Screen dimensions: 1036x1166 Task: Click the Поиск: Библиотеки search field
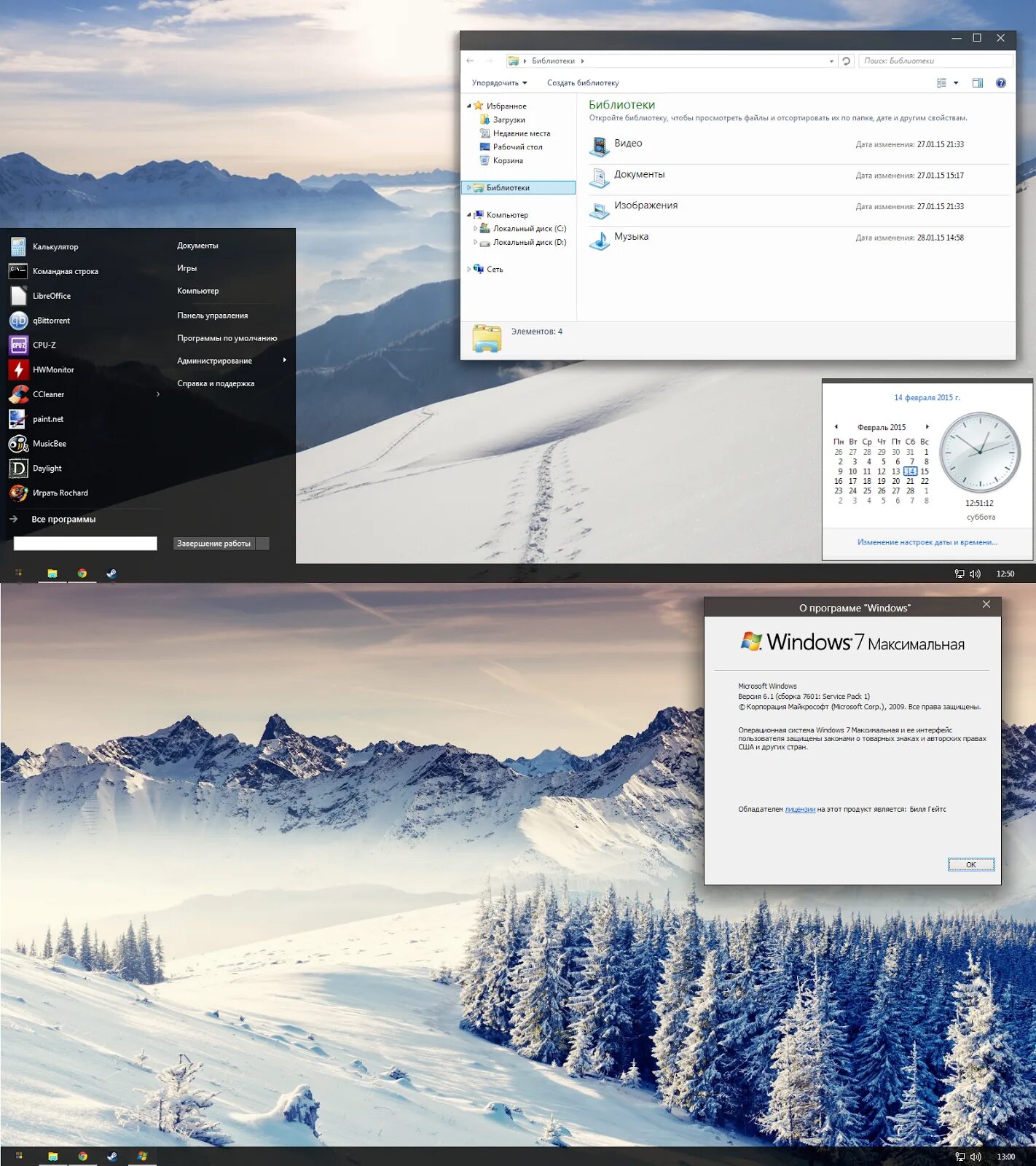coord(935,61)
